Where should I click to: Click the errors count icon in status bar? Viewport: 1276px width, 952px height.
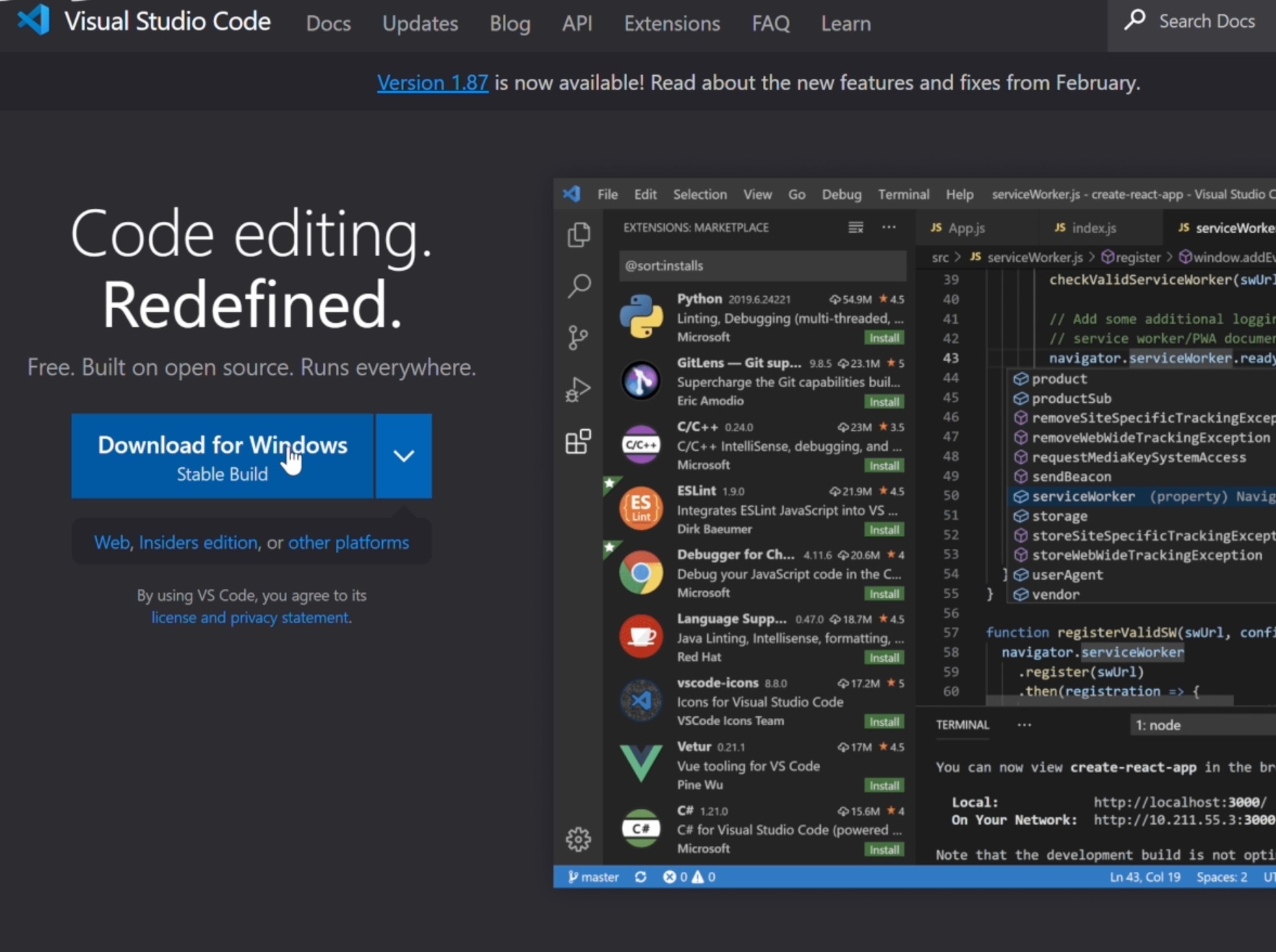pos(670,877)
